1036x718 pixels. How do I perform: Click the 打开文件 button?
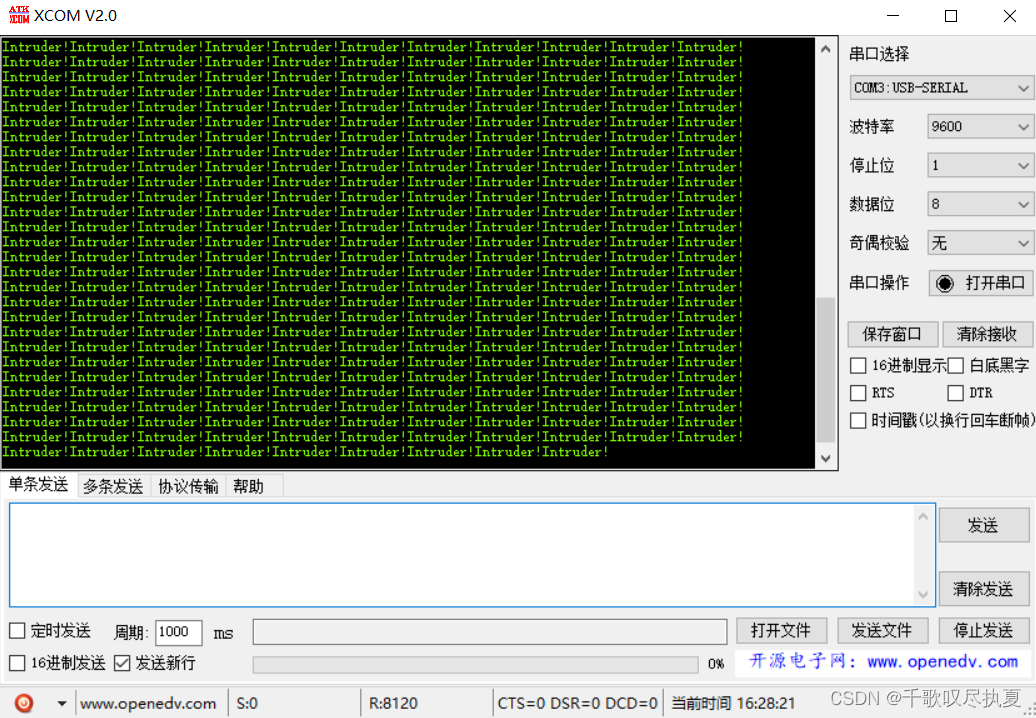pyautogui.click(x=781, y=631)
